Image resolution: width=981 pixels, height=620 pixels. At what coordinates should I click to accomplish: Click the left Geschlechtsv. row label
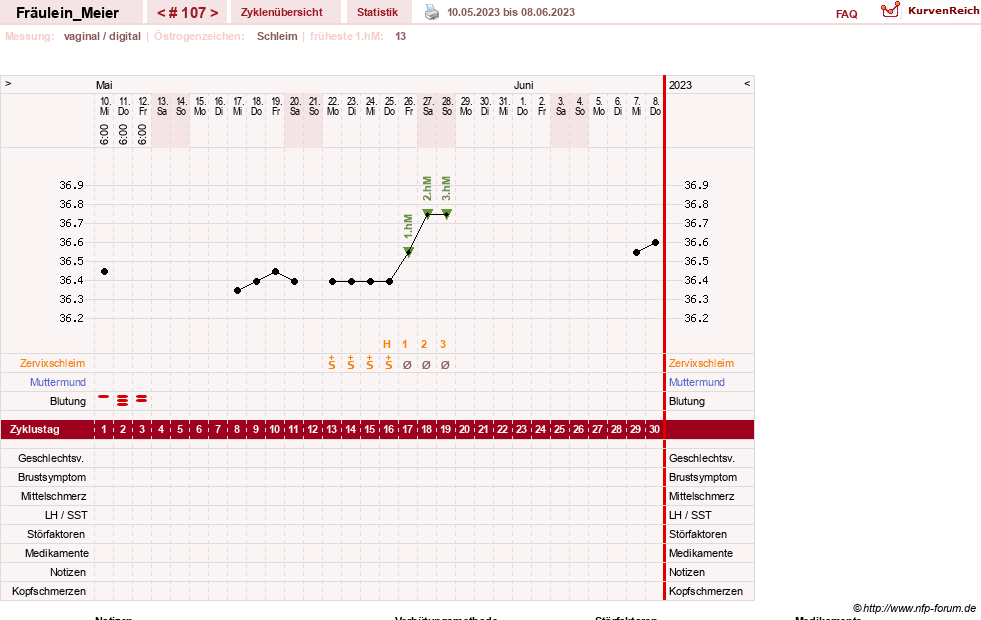pyautogui.click(x=51, y=458)
